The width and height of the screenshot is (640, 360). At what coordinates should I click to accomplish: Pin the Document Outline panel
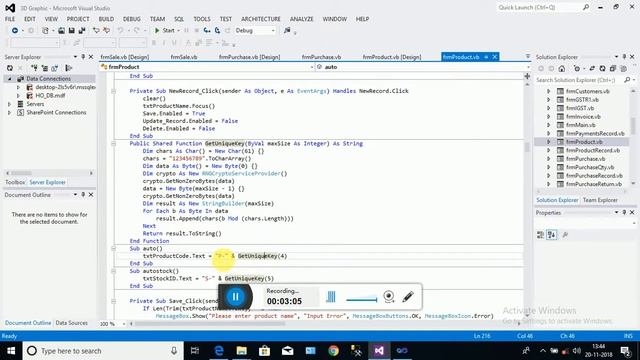click(x=83, y=195)
